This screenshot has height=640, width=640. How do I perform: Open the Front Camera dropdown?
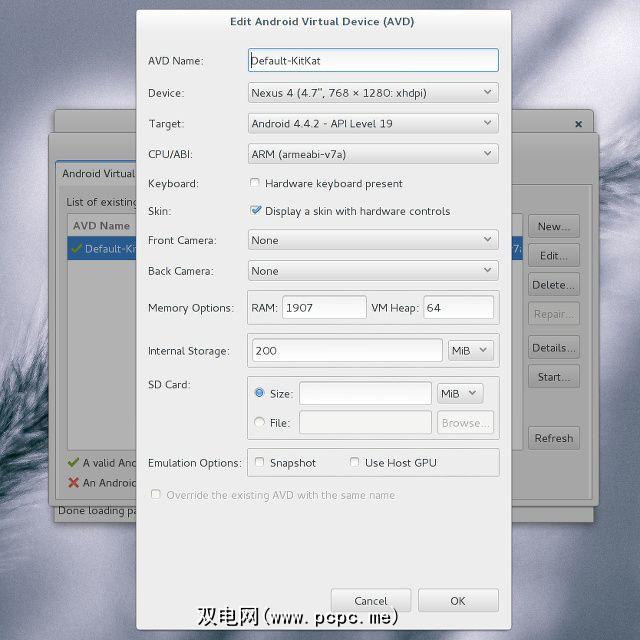pos(373,240)
